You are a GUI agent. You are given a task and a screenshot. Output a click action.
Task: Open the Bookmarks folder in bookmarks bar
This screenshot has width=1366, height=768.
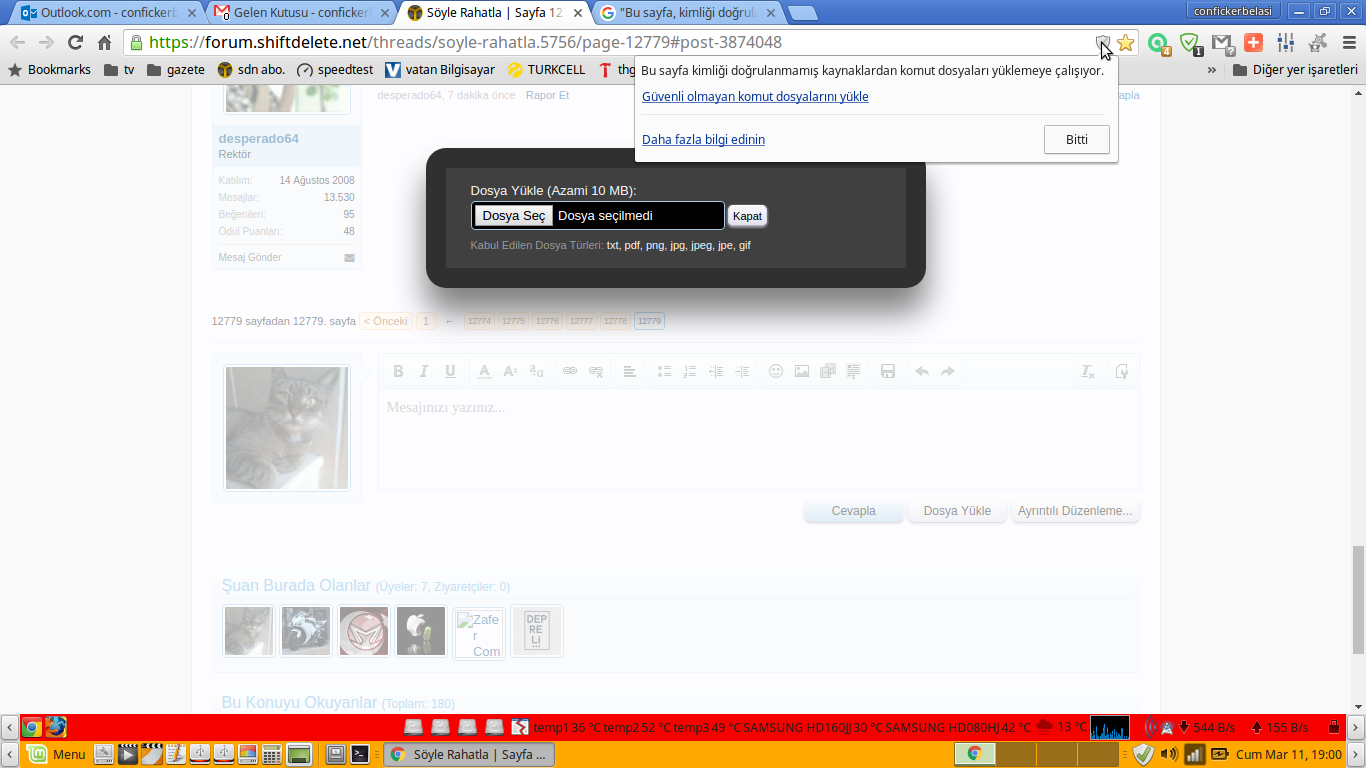(x=49, y=70)
